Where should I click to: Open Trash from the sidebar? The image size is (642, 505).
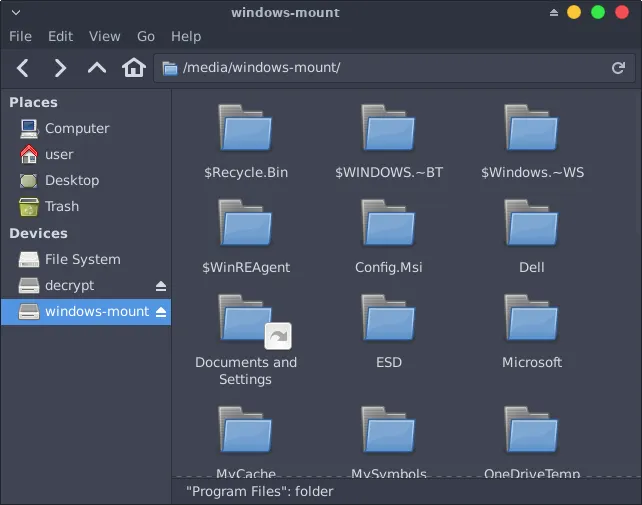coord(61,206)
